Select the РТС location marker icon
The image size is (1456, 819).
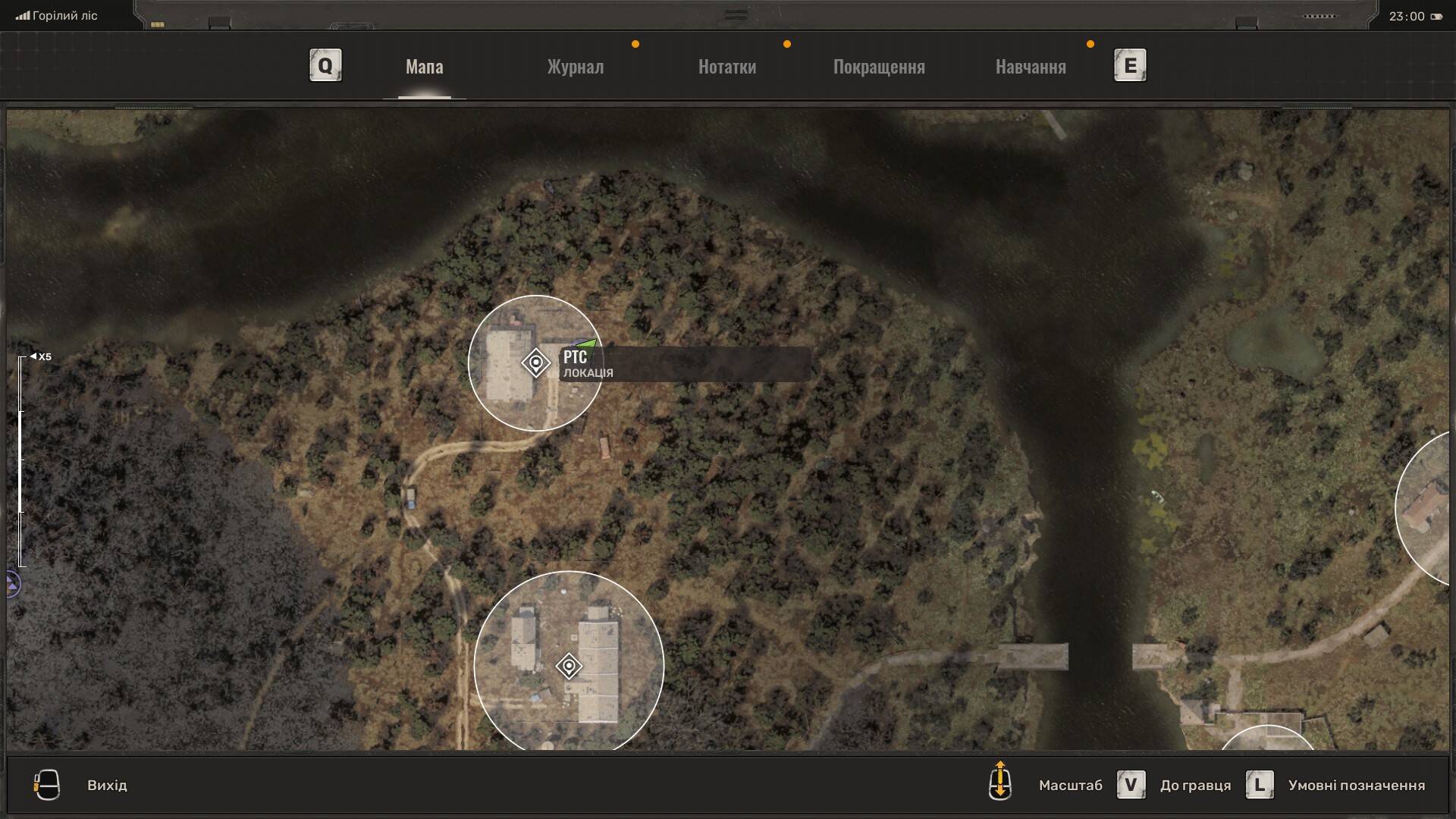[535, 362]
